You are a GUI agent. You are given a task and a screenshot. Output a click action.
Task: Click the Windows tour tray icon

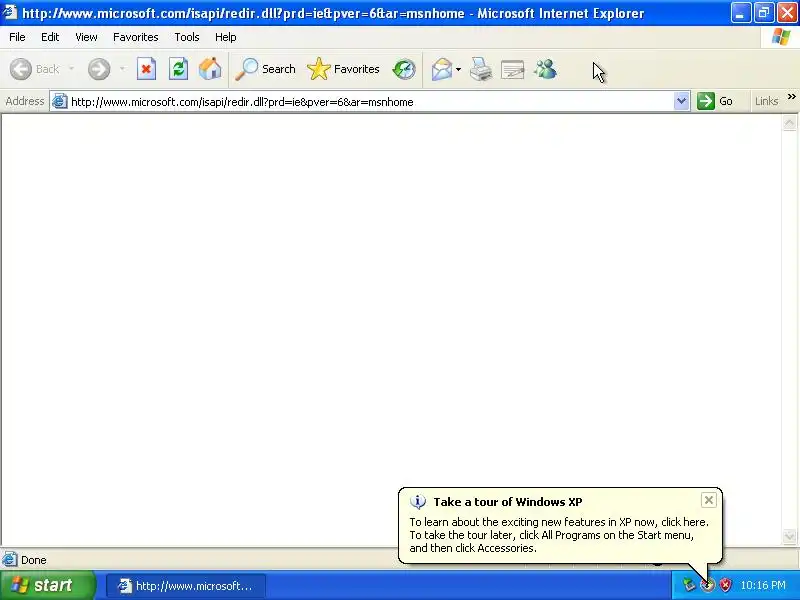click(708, 585)
